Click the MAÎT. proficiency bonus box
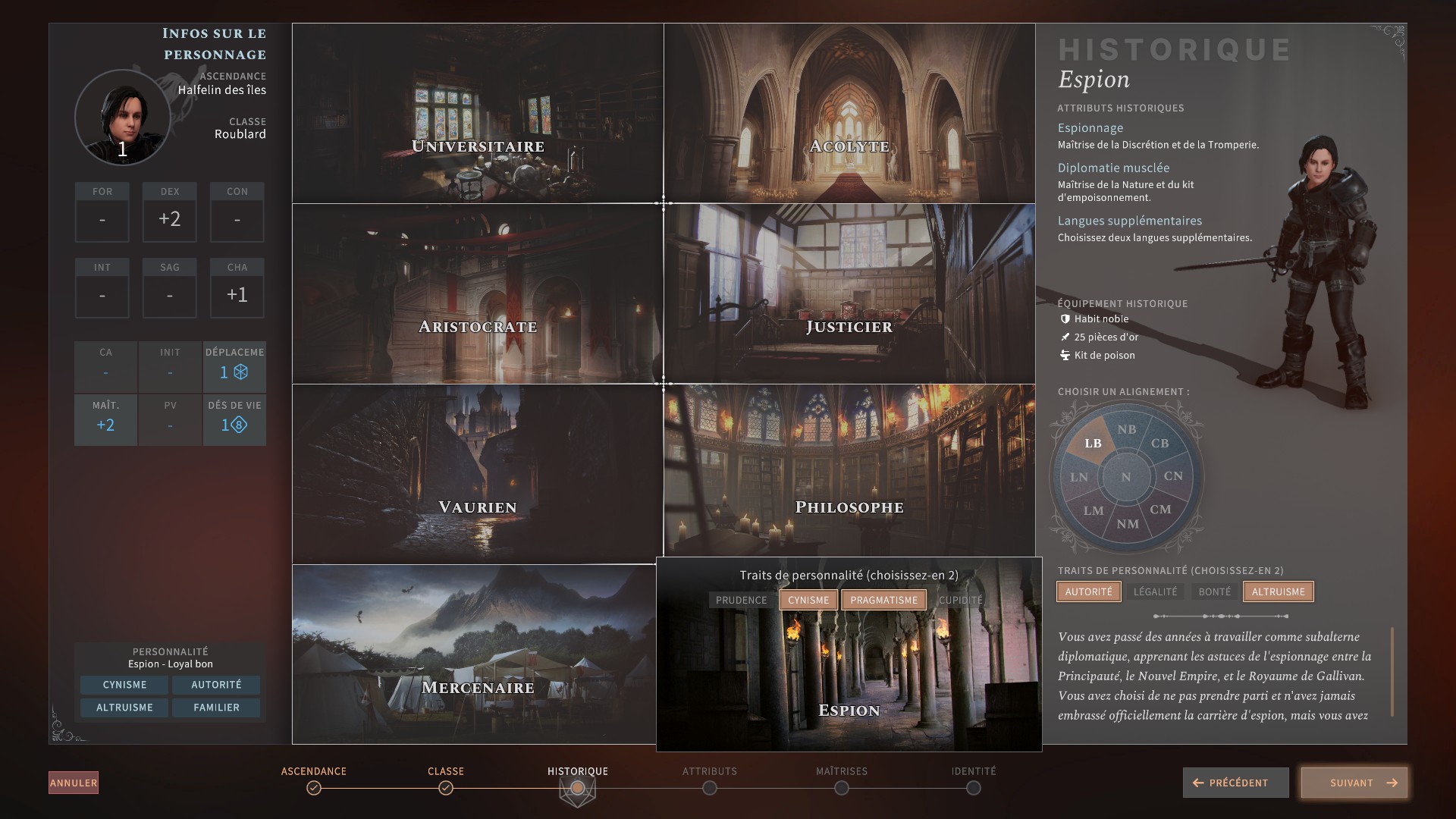Image resolution: width=1456 pixels, height=819 pixels. pyautogui.click(x=105, y=419)
